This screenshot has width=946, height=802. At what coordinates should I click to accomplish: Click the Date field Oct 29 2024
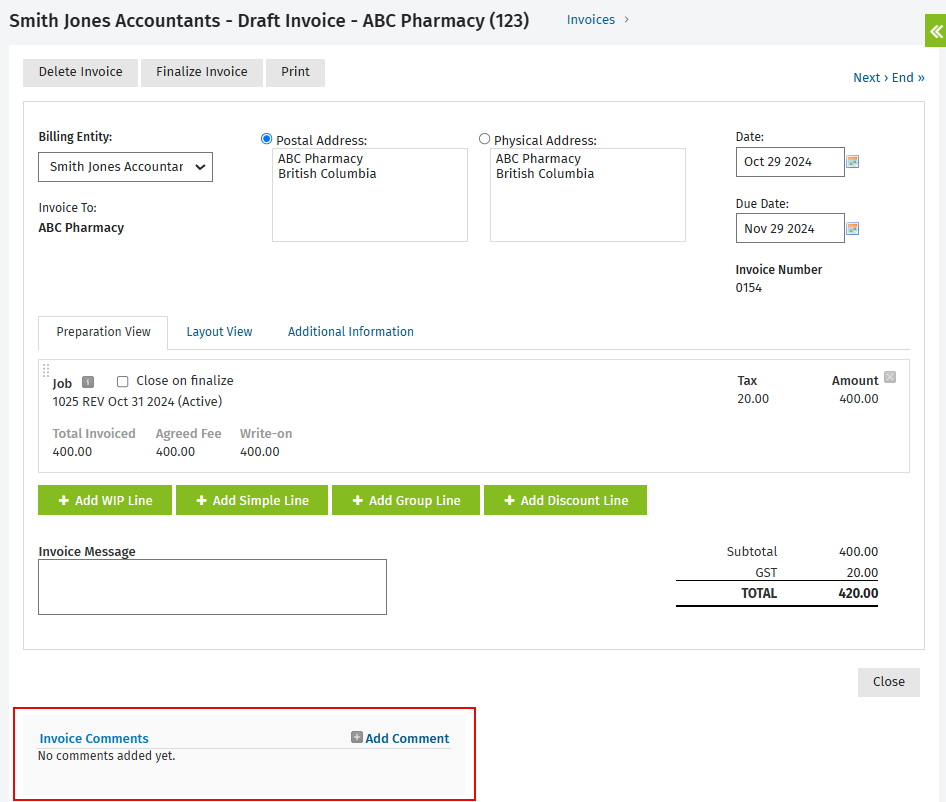tap(790, 162)
